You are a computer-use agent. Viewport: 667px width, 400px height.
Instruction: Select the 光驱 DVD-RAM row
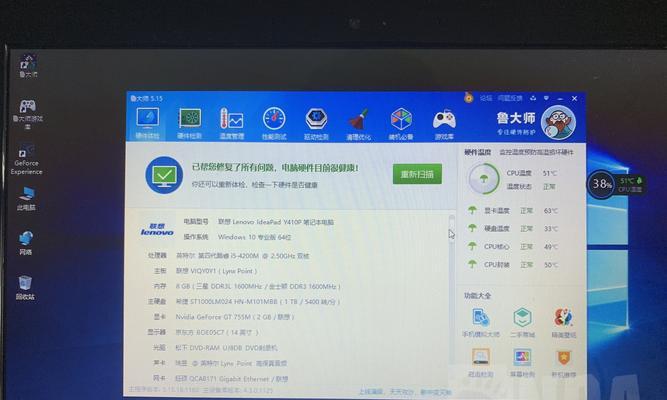(215, 348)
